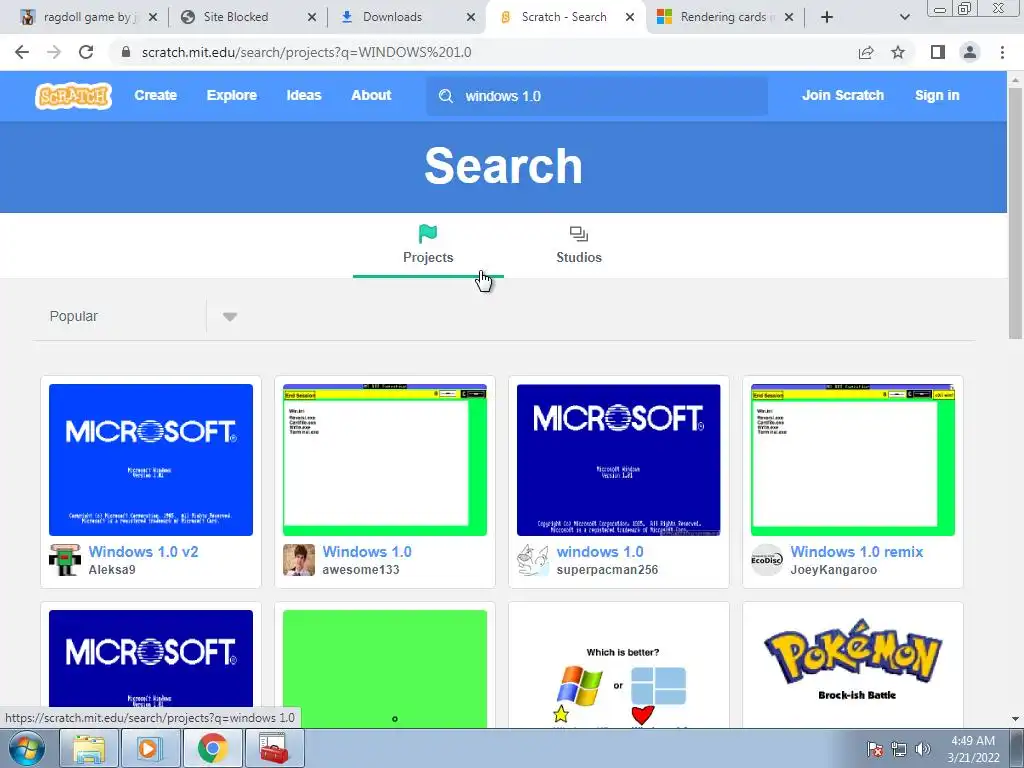Click the search magnifier icon in Scratch bar
The height and width of the screenshot is (768, 1024).
(x=446, y=96)
